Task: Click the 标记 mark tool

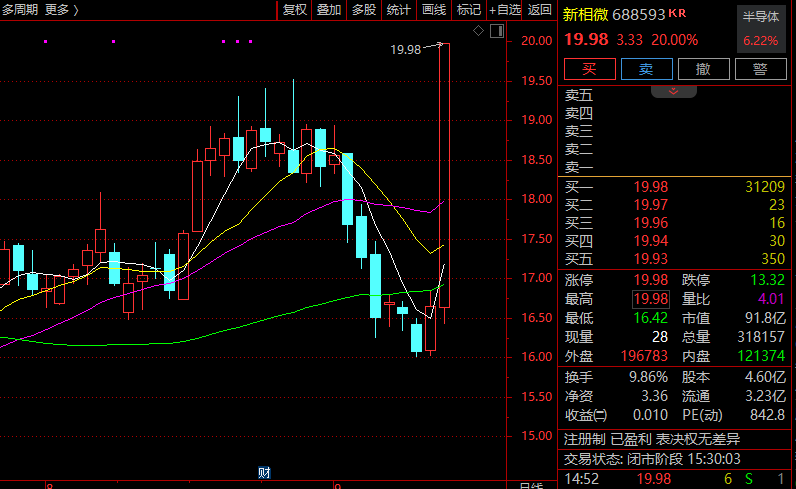Action: coord(468,10)
